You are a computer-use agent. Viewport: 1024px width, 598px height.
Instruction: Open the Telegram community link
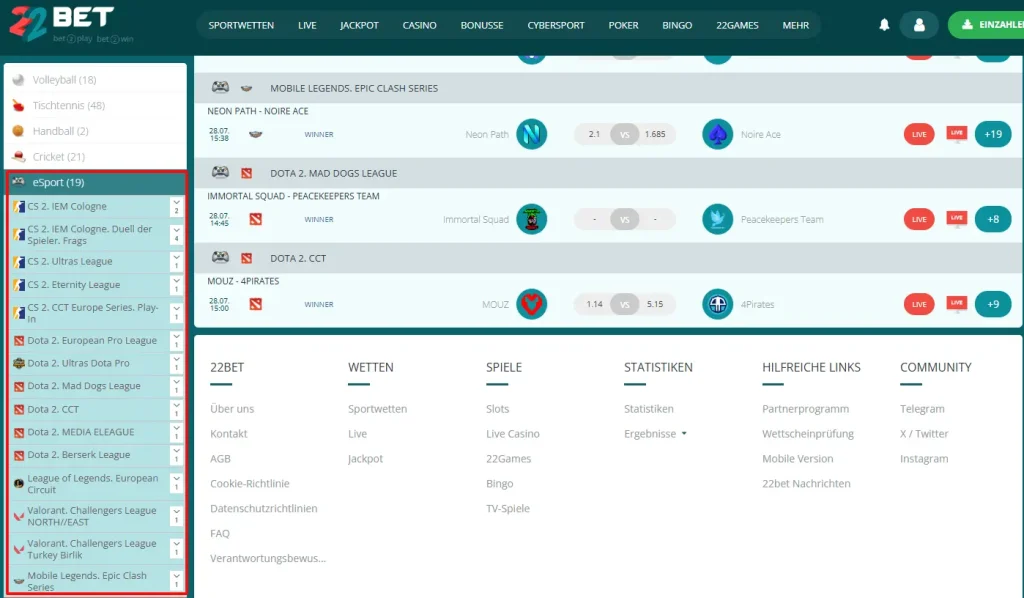click(x=922, y=409)
